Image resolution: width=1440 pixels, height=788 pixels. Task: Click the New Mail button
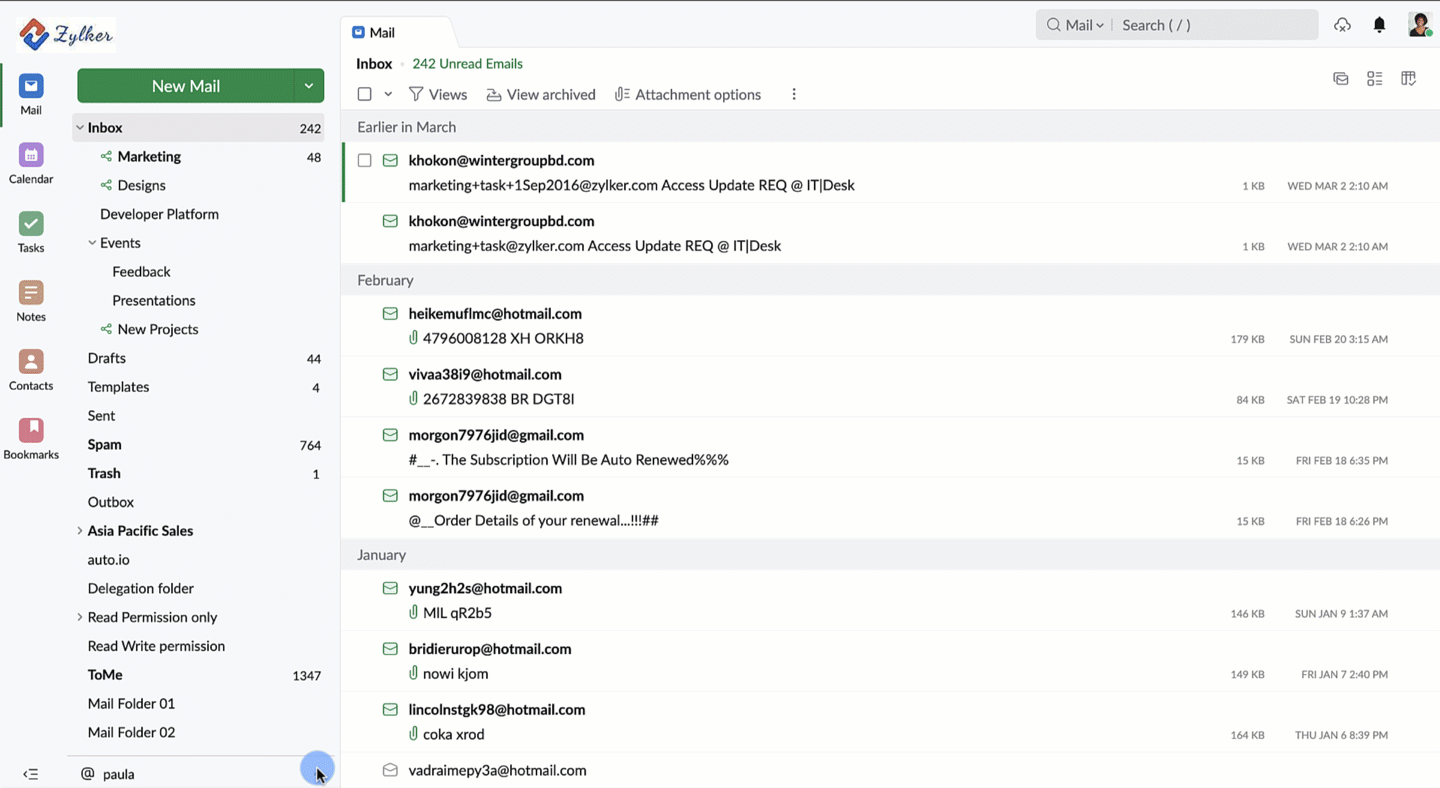point(185,86)
